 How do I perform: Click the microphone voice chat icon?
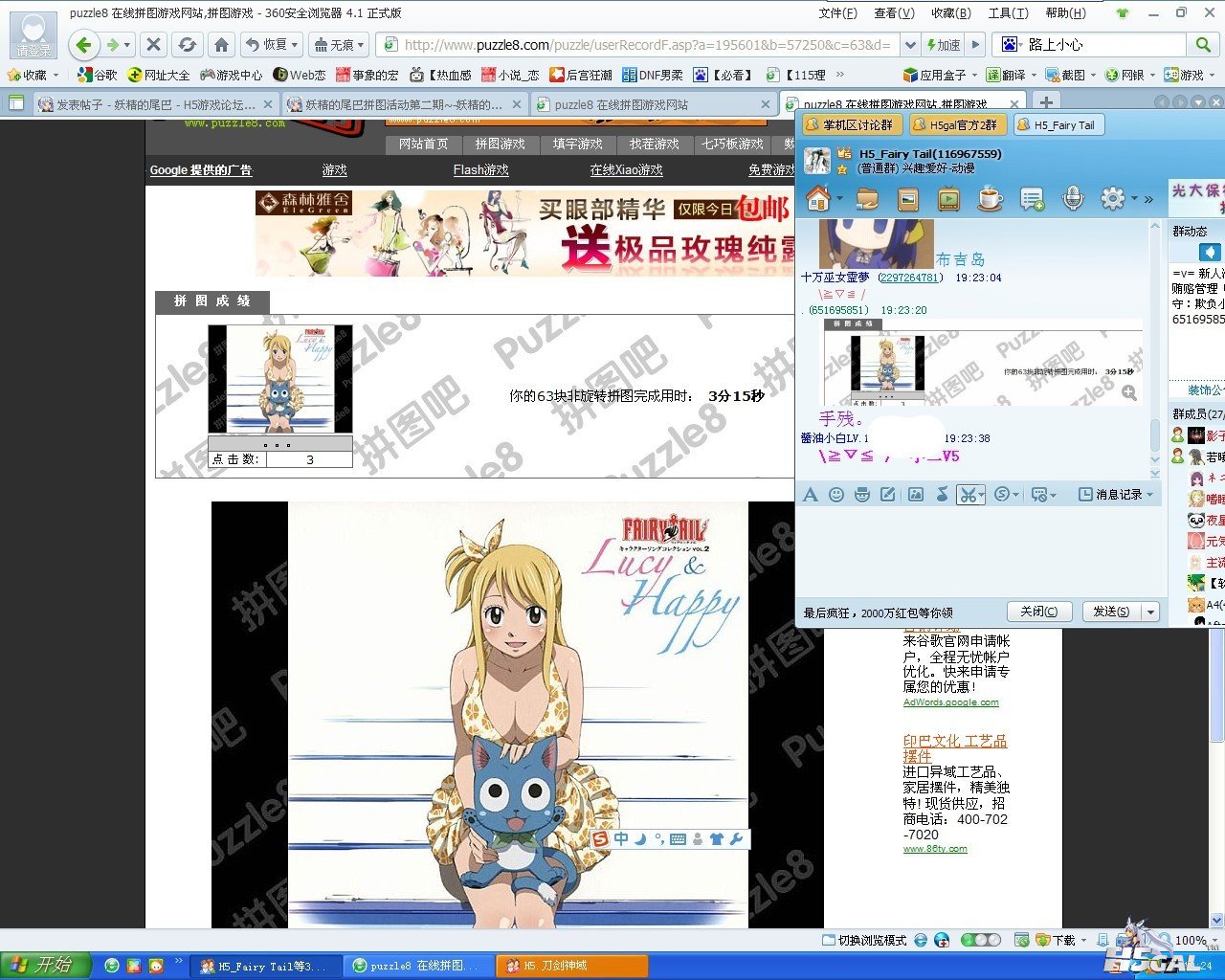(1073, 199)
